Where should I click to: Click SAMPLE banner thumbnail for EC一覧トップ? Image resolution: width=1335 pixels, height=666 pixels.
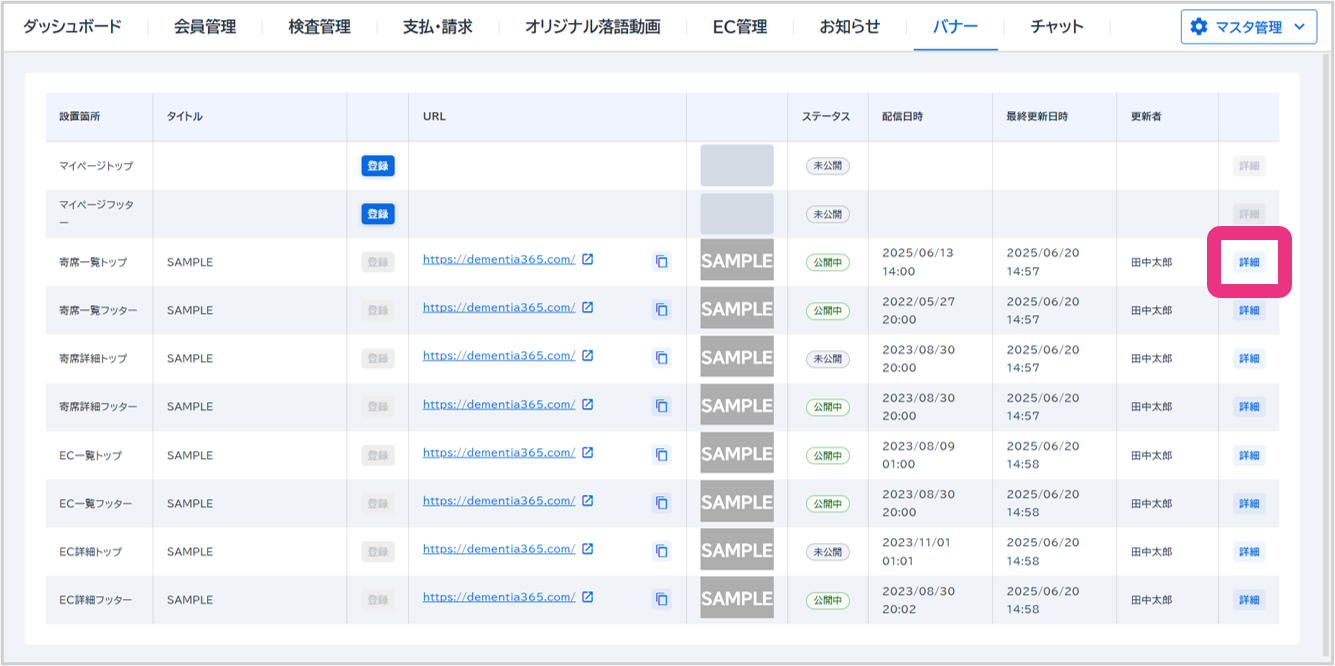(737, 454)
